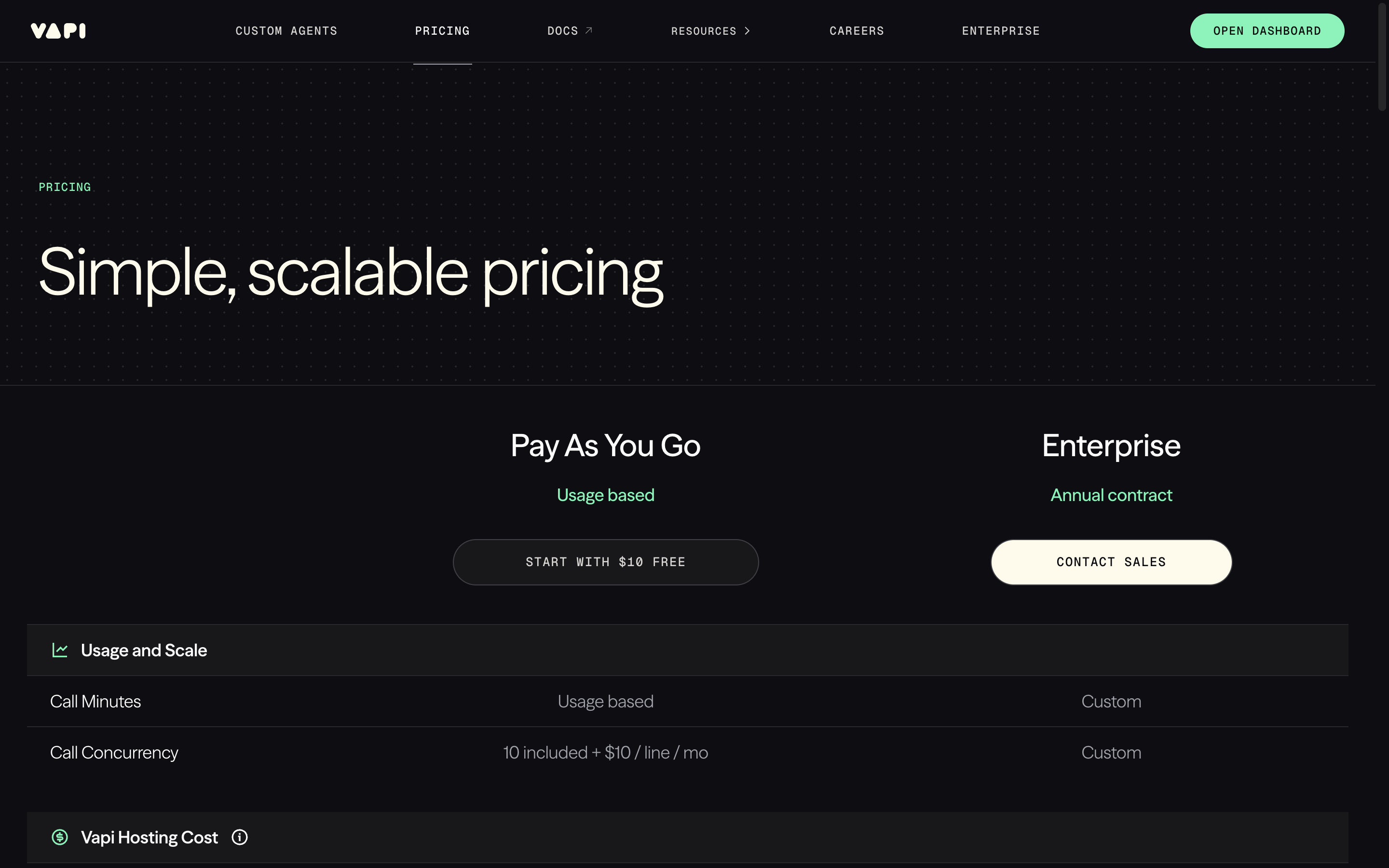Open the Enterprise nav item
The image size is (1389, 868).
coord(1001,30)
